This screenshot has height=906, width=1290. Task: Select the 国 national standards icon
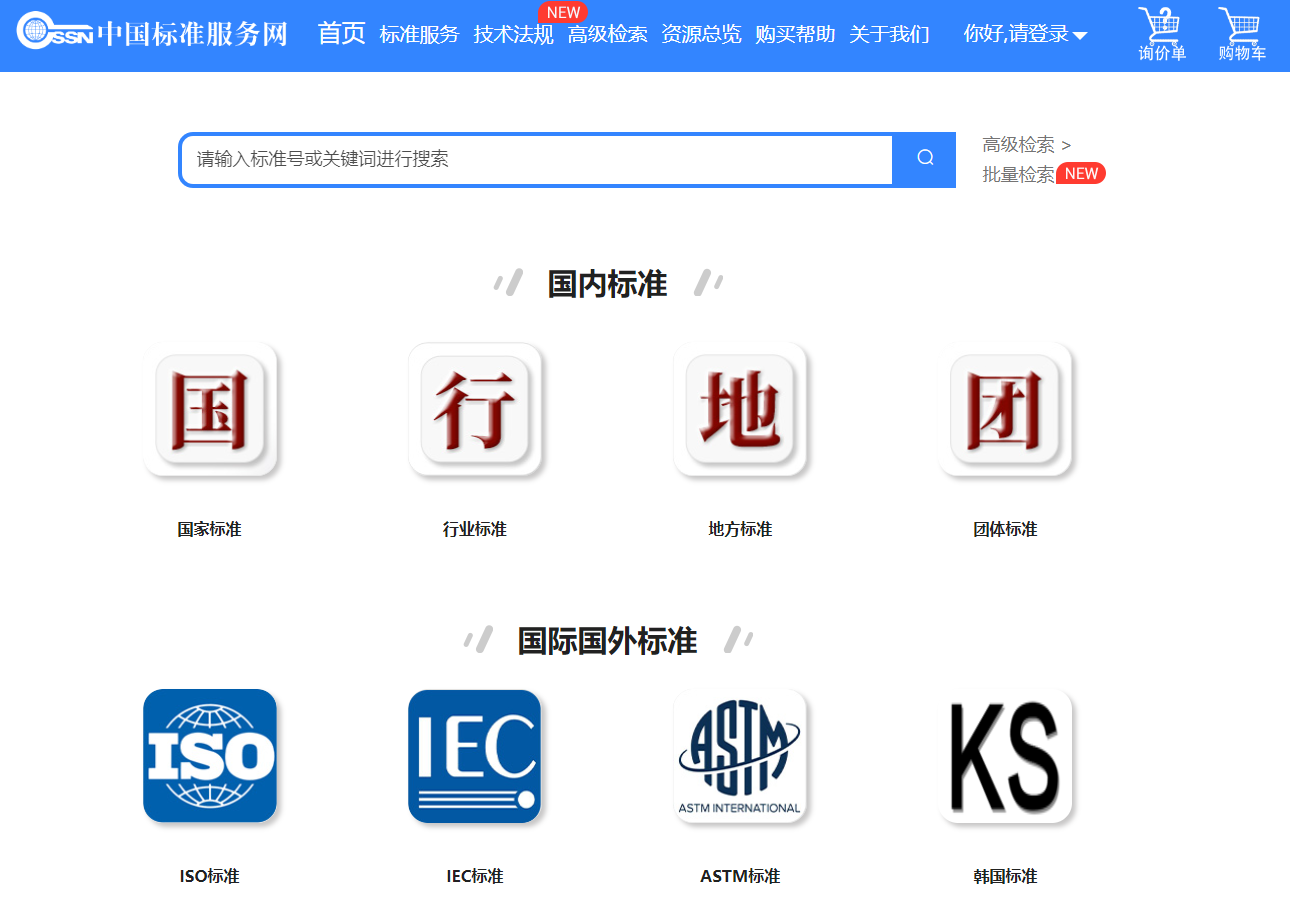tap(210, 409)
